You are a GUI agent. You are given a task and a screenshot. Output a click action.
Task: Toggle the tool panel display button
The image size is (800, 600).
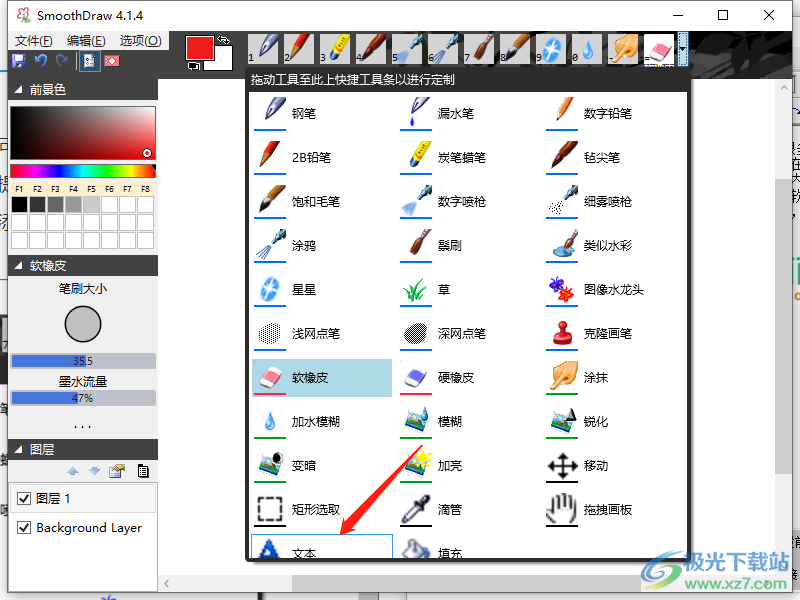[x=89, y=61]
